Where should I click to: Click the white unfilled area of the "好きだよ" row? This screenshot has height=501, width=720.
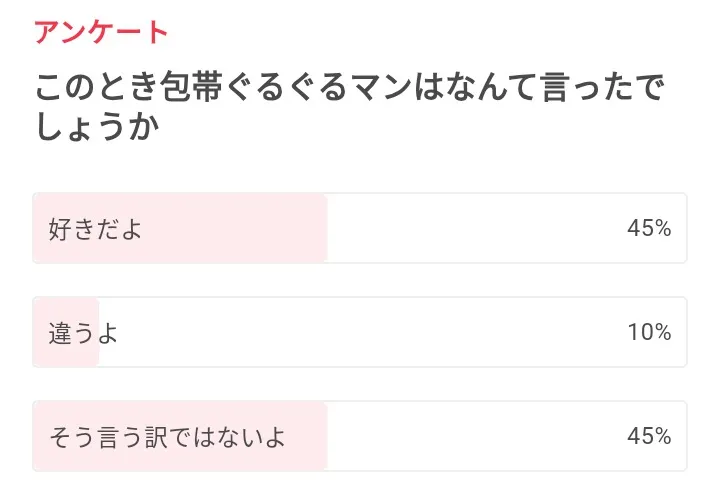pyautogui.click(x=470, y=229)
